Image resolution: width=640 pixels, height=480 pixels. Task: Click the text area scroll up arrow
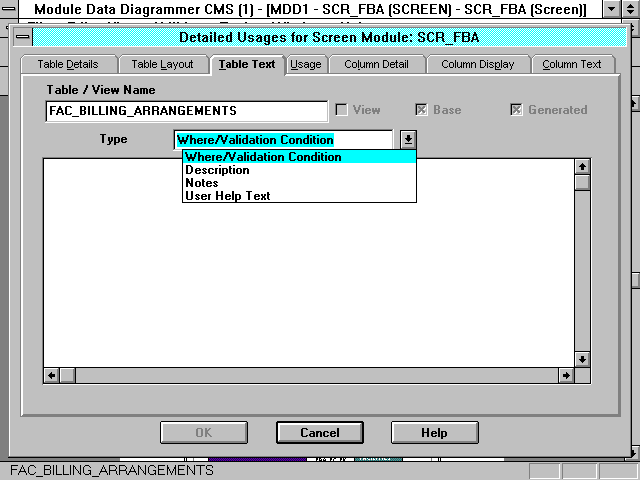click(582, 167)
